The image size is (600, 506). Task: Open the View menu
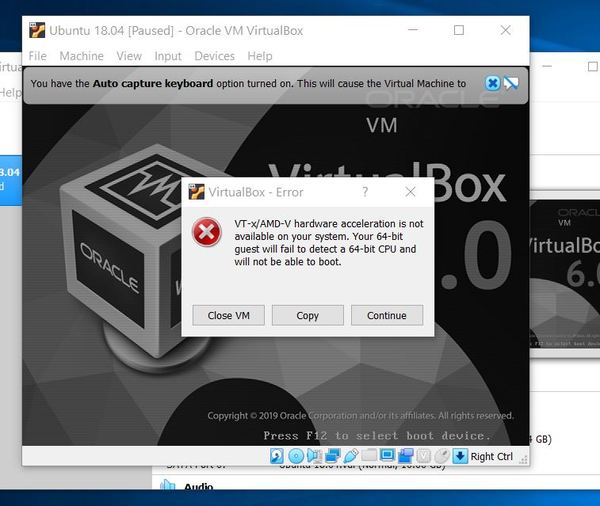coord(129,56)
